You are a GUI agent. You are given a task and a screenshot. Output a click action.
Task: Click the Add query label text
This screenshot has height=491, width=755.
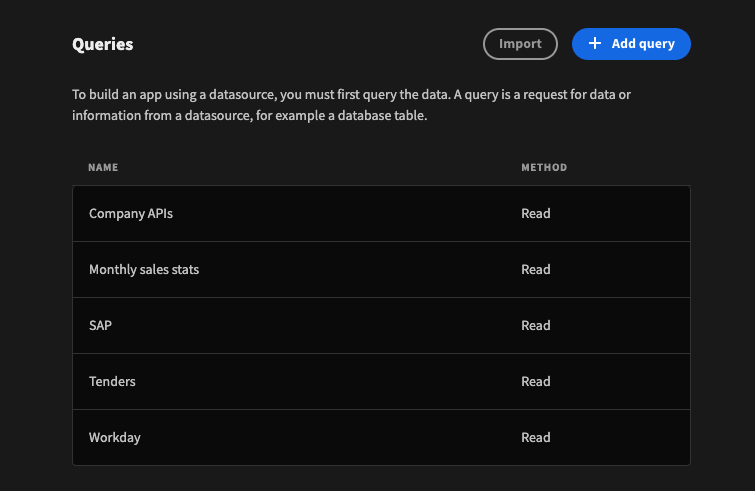tap(643, 44)
